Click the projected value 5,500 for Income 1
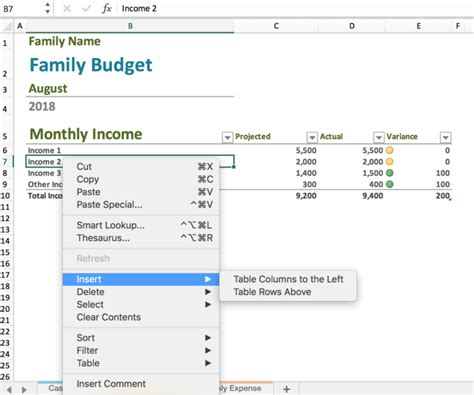Image resolution: width=474 pixels, height=395 pixels. tap(276, 150)
